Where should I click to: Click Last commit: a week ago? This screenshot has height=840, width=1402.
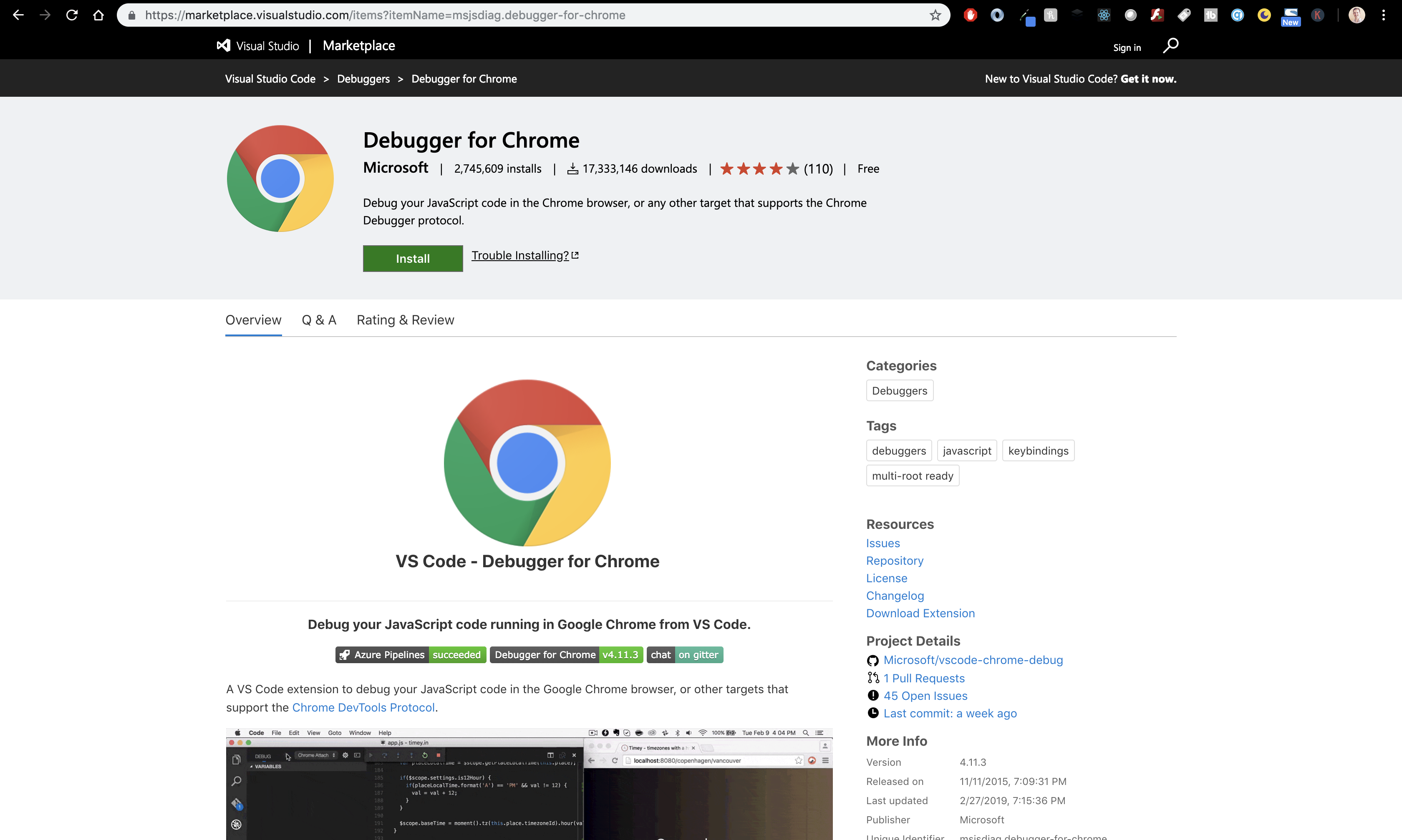pos(950,713)
